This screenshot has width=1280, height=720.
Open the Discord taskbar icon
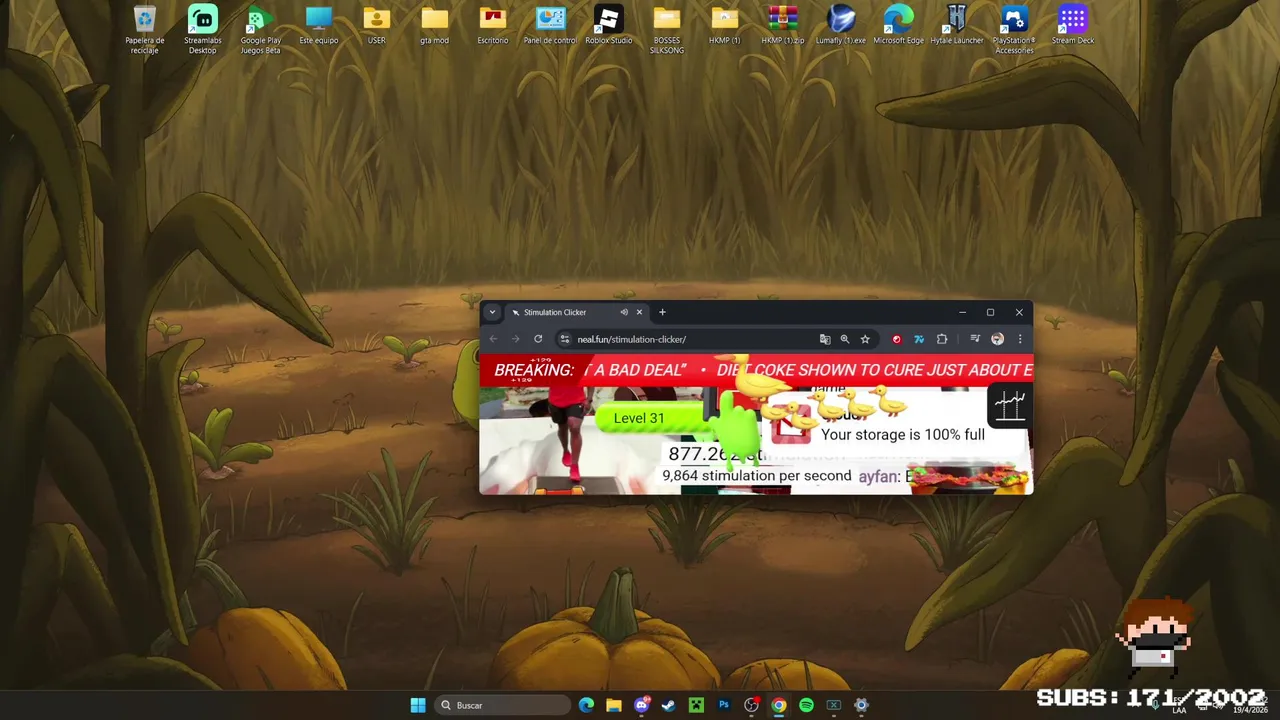(642, 705)
